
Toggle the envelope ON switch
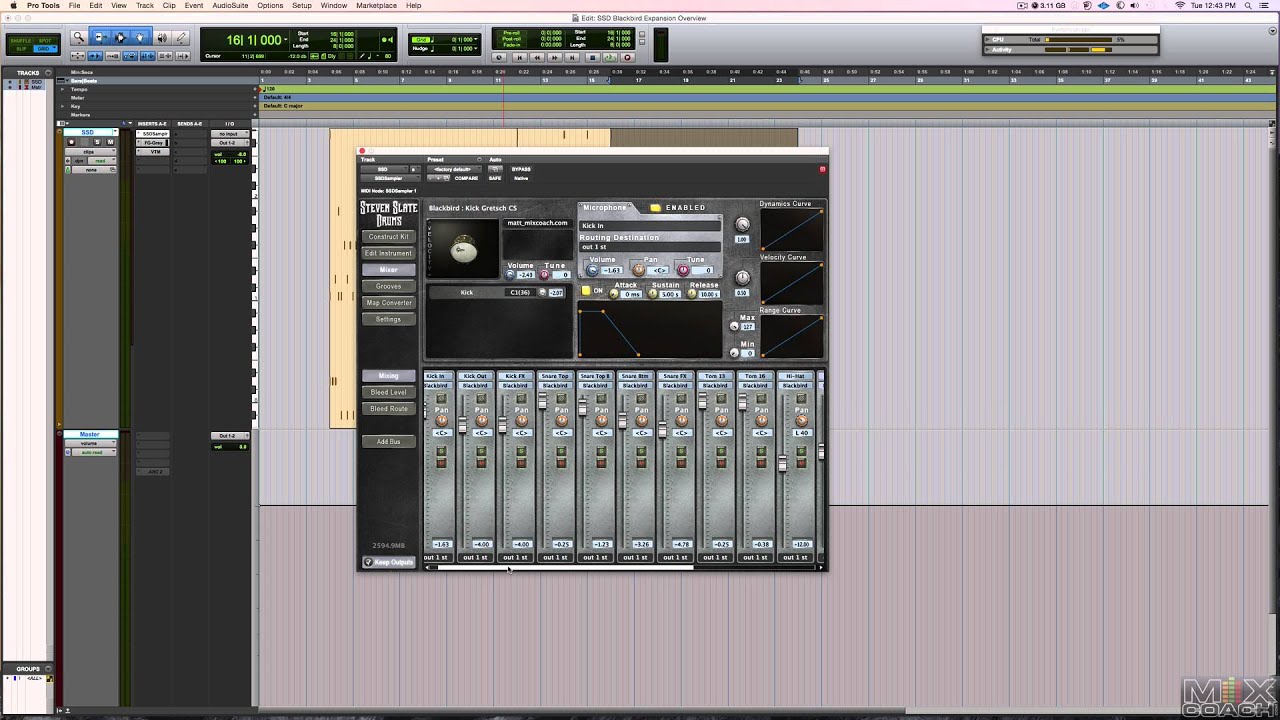tap(586, 291)
